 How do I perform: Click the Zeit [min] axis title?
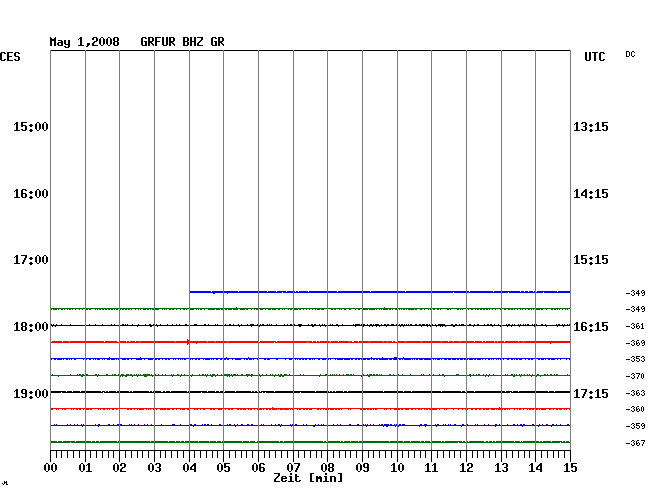click(x=308, y=478)
